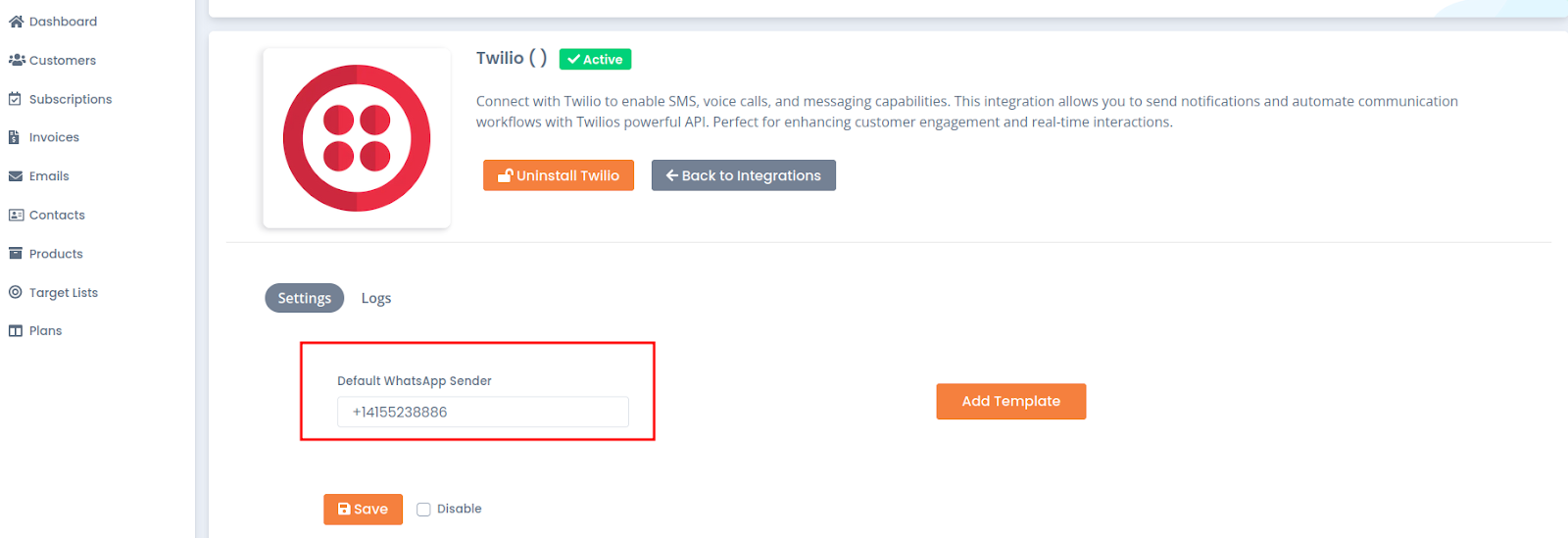The image size is (1568, 538).
Task: Save the Twilio settings
Action: 363,510
